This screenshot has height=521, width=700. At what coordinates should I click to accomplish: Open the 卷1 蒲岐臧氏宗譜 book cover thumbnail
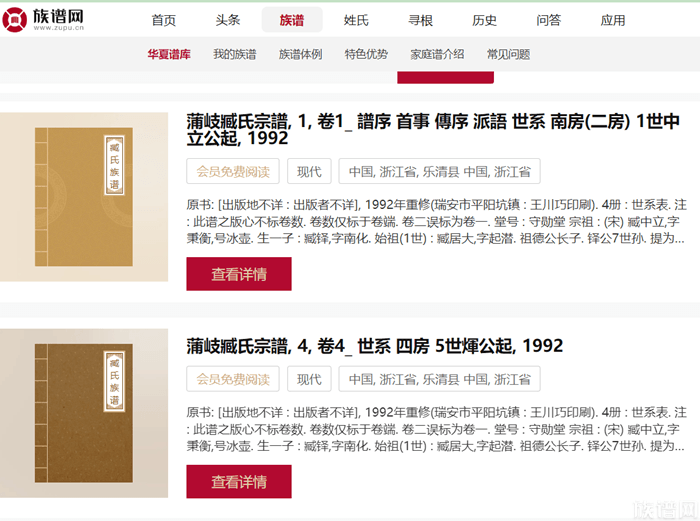[84, 197]
